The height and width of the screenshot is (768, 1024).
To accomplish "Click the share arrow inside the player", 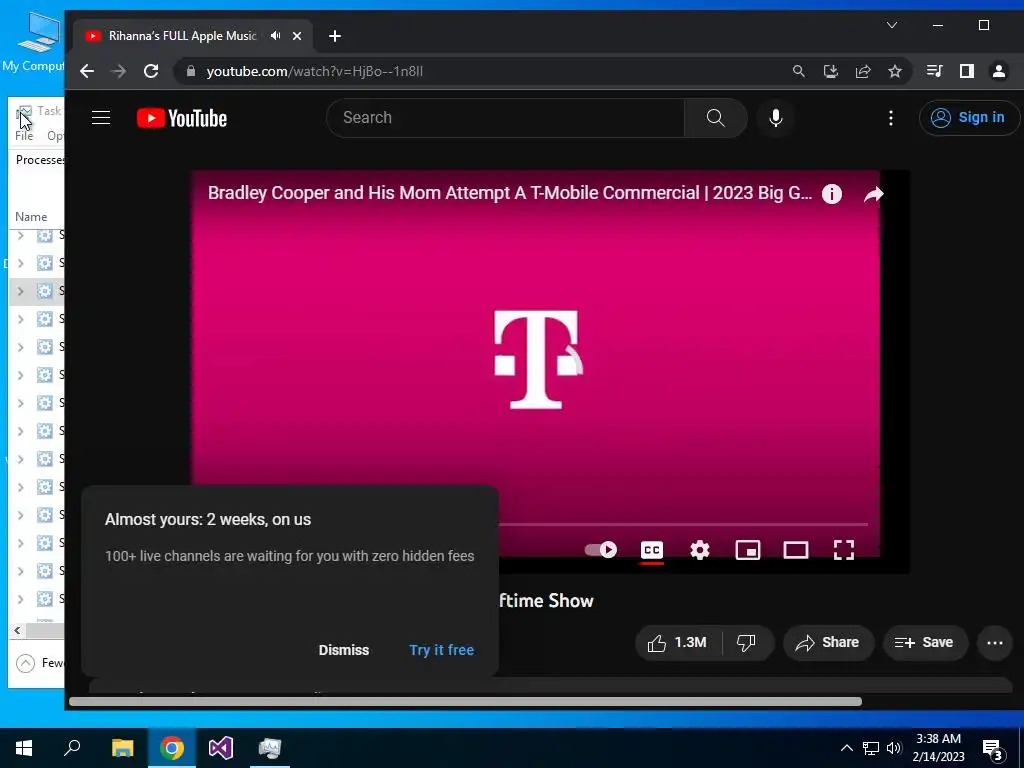I will click(873, 194).
